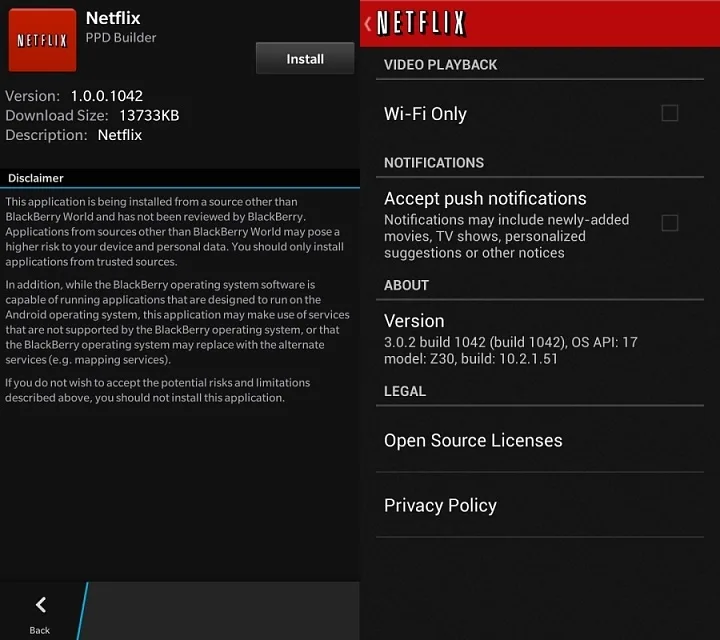This screenshot has width=720, height=640.
Task: Tap the ABOUT section heading
Action: pyautogui.click(x=406, y=285)
